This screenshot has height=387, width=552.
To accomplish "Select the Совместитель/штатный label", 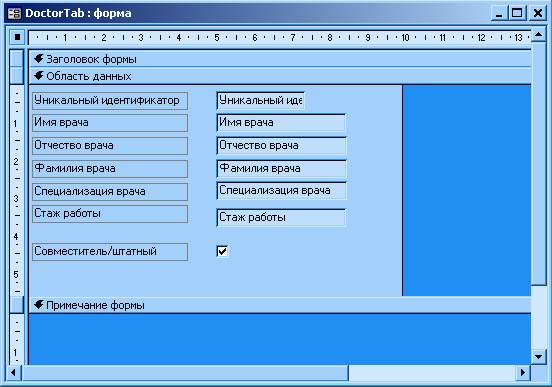I will point(110,252).
